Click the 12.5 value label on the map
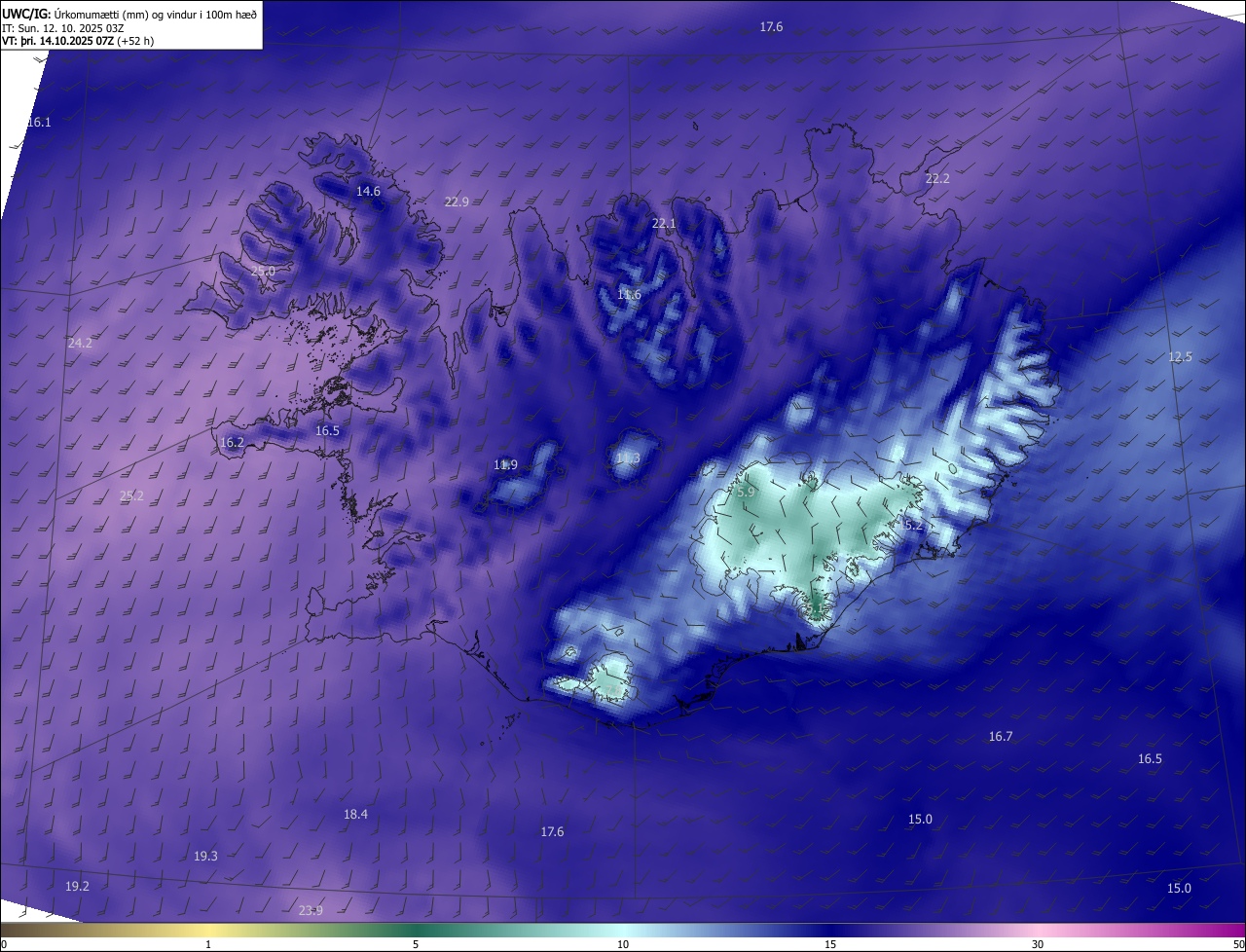Image resolution: width=1246 pixels, height=952 pixels. (x=1180, y=357)
